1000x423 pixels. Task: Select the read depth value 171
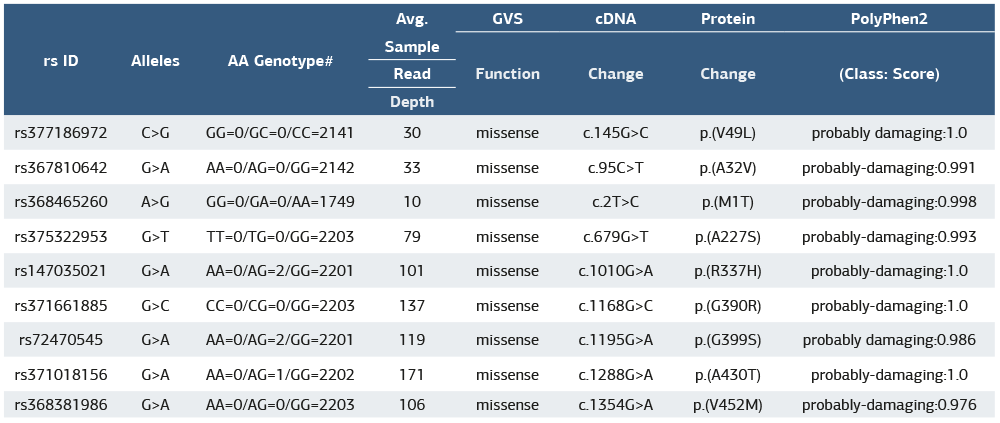coord(412,373)
